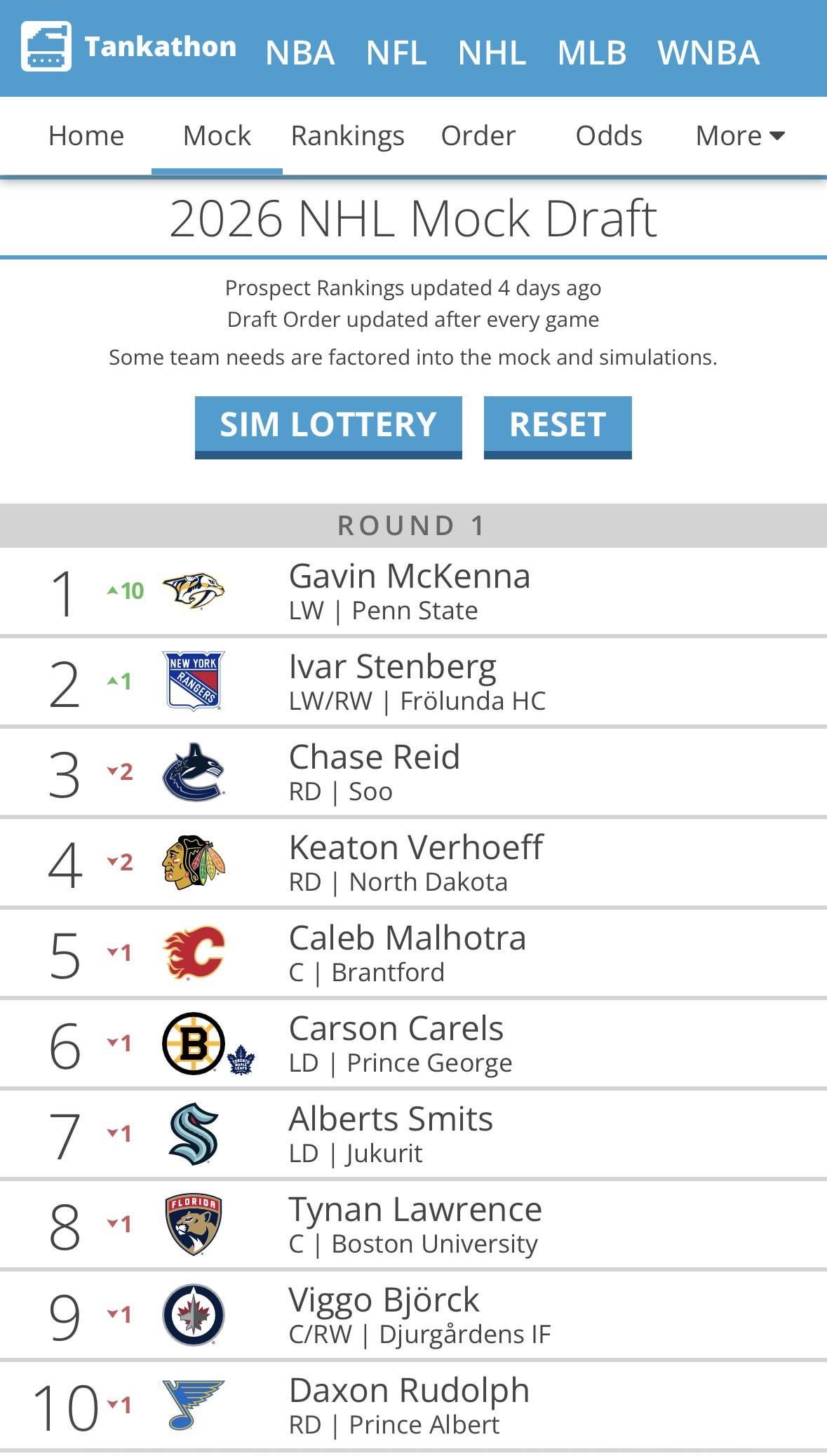Switch to the Rankings tab
Screen dimensions: 827x1456
click(347, 135)
